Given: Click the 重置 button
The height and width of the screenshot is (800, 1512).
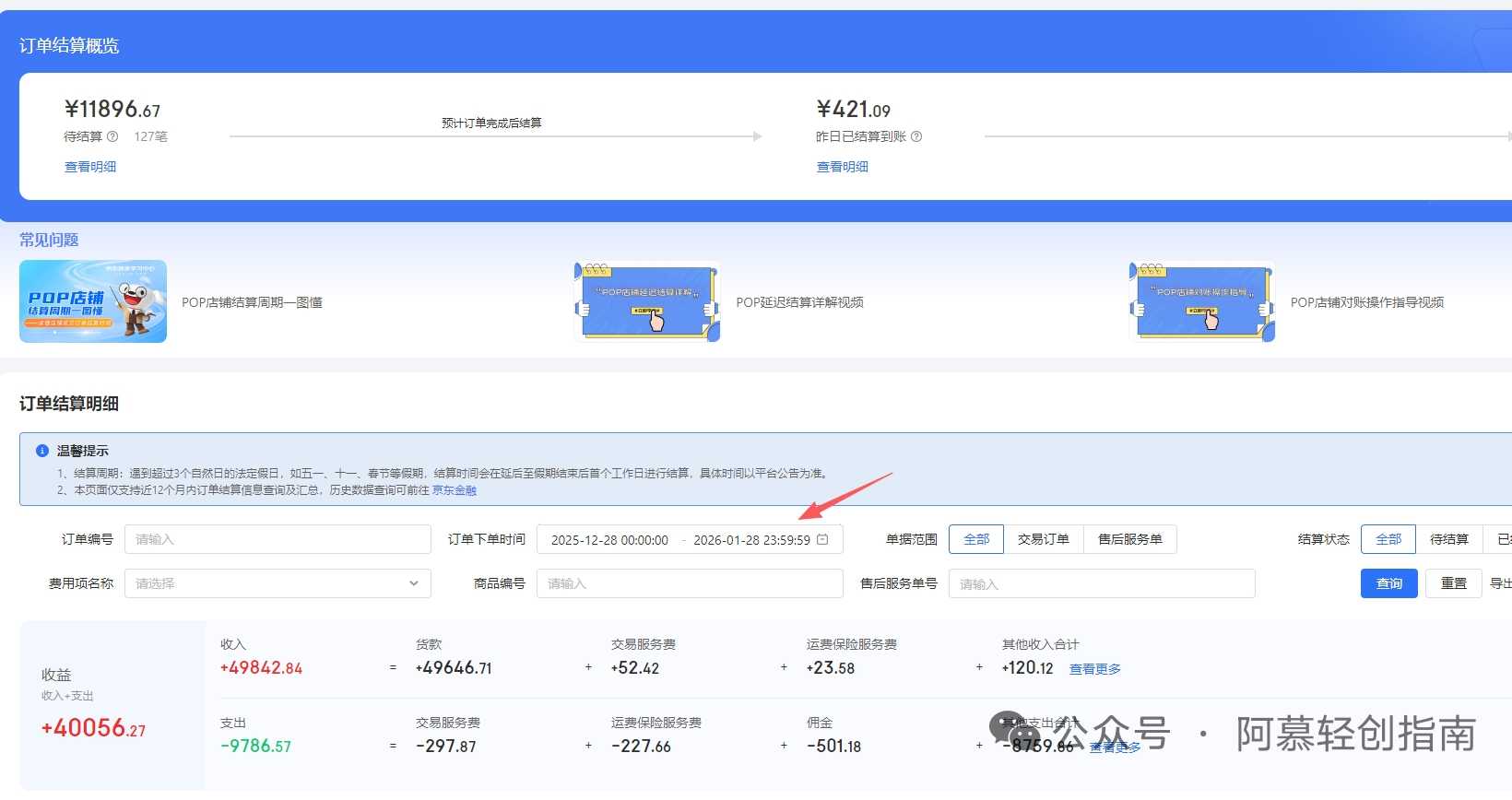Looking at the screenshot, I should [x=1453, y=583].
